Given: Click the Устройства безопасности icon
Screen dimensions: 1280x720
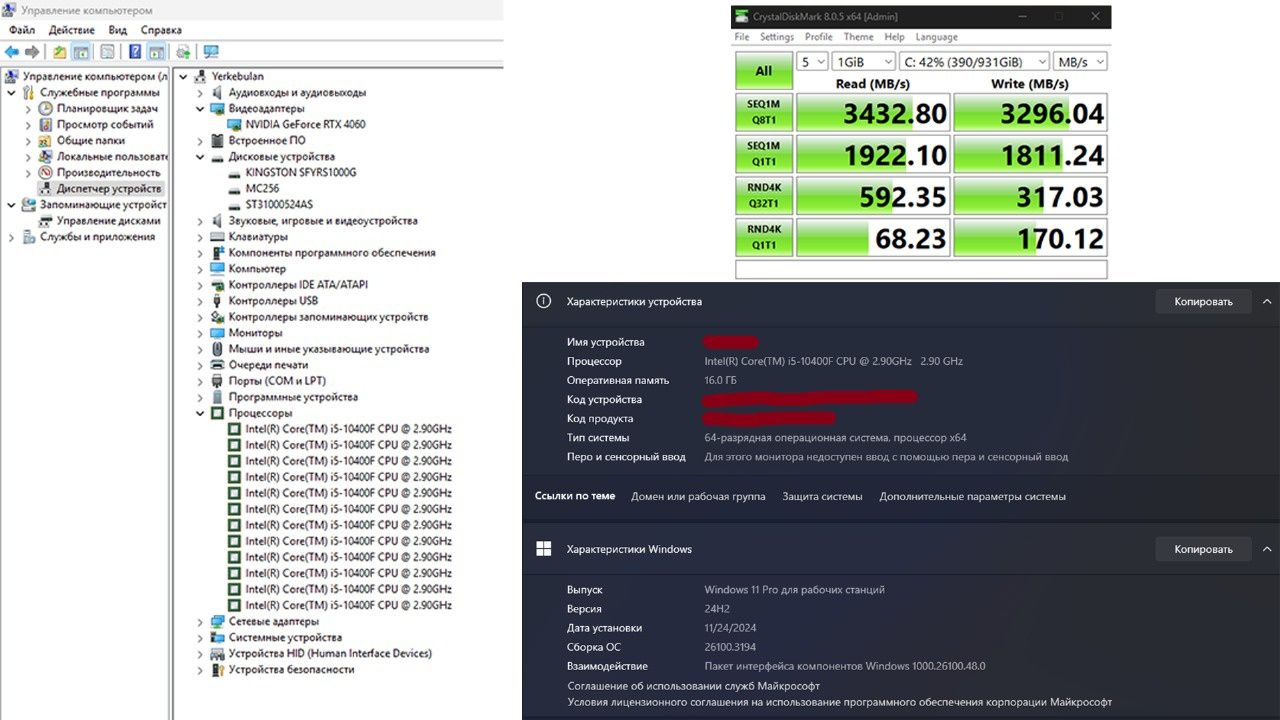Looking at the screenshot, I should point(217,669).
